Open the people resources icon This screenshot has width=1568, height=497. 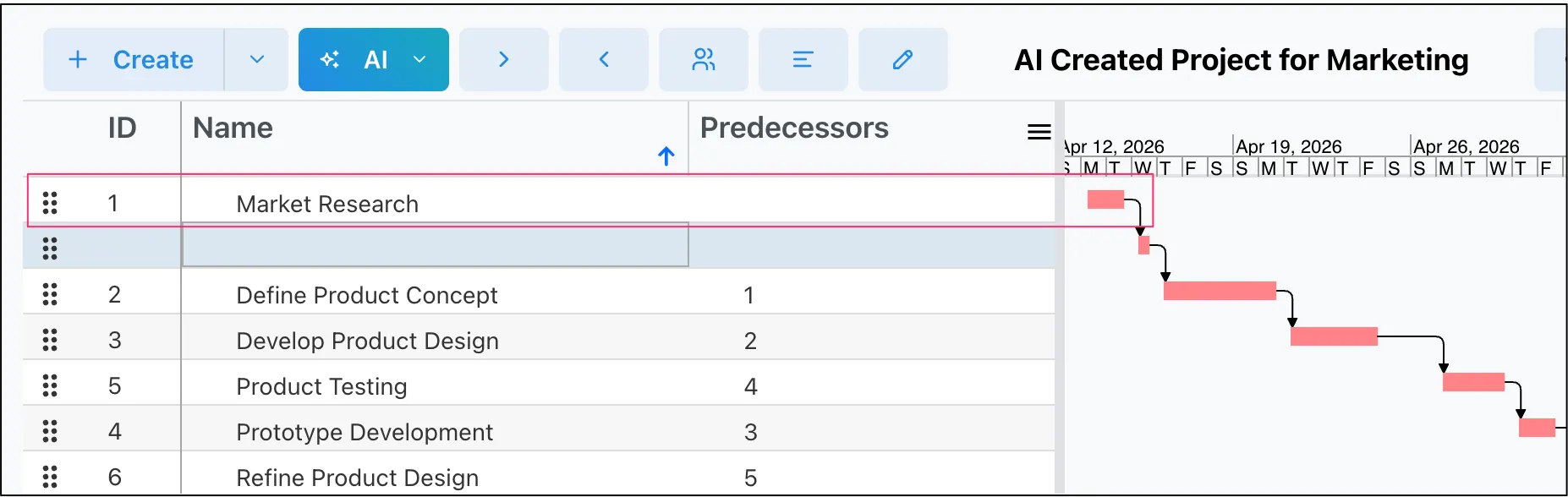(704, 59)
